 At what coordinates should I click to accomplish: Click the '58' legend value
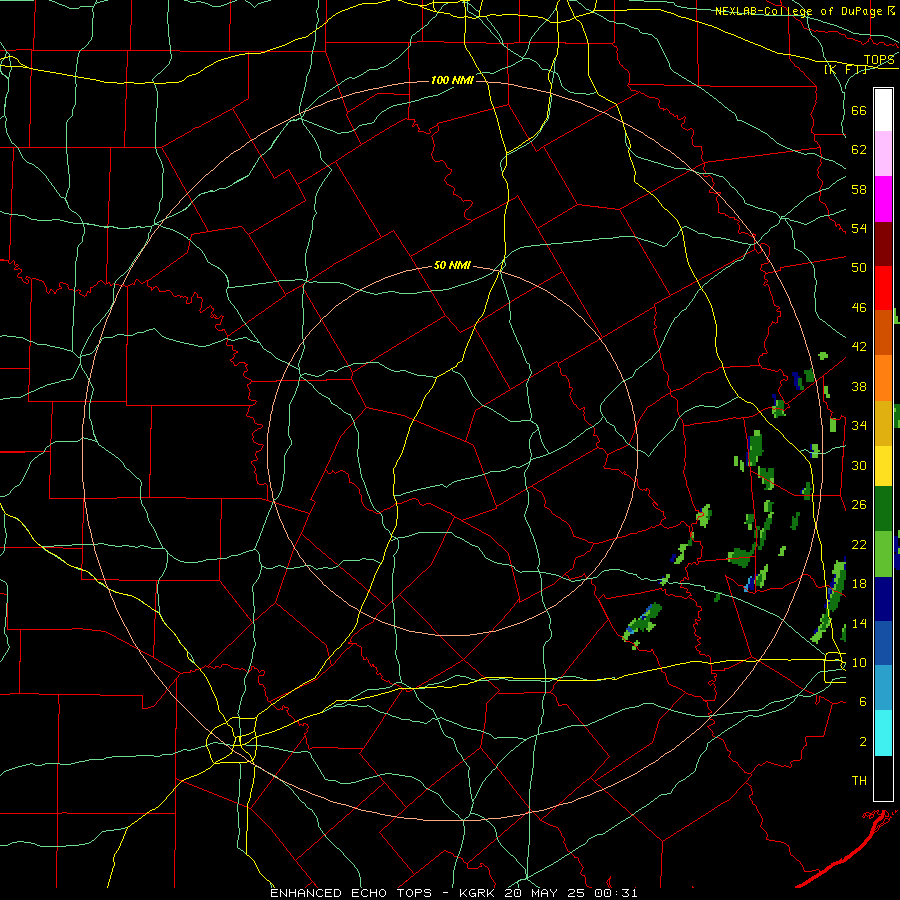[x=859, y=189]
